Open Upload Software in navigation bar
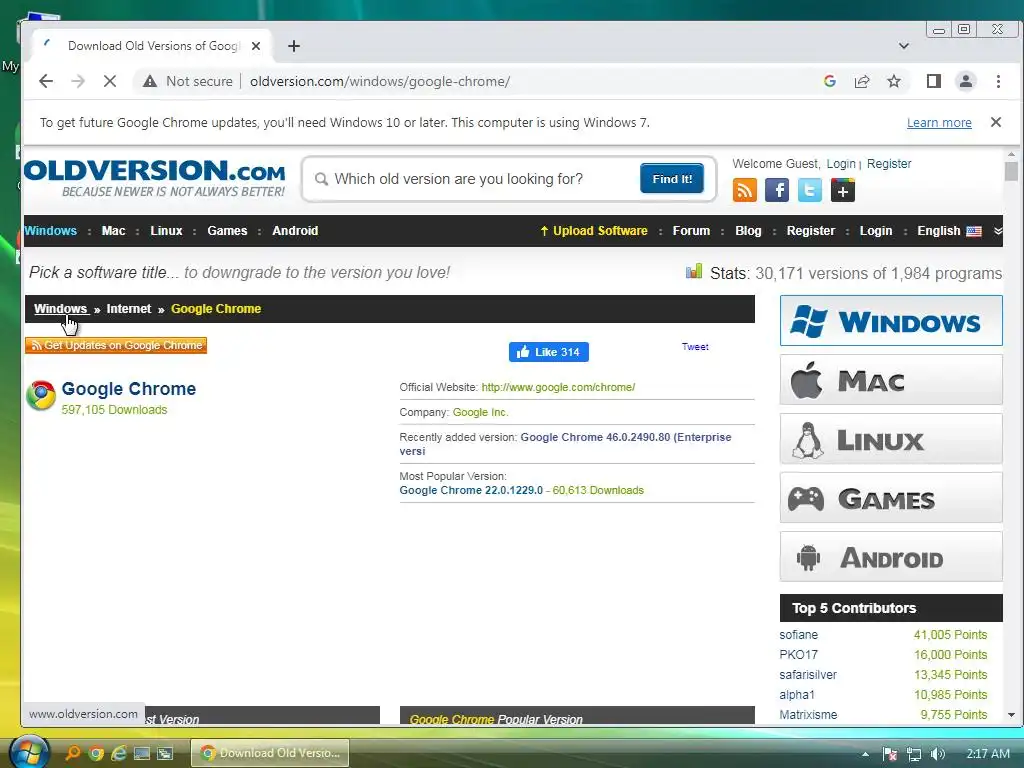 [594, 231]
